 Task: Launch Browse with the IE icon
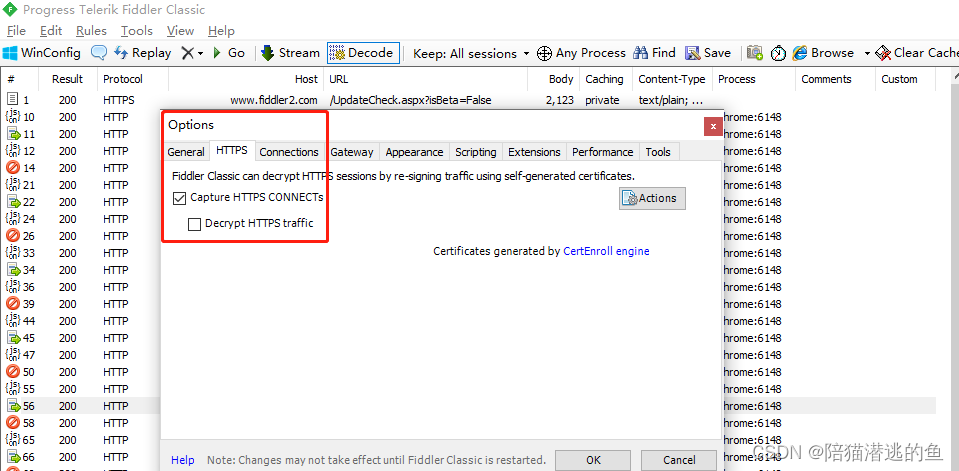tap(823, 53)
